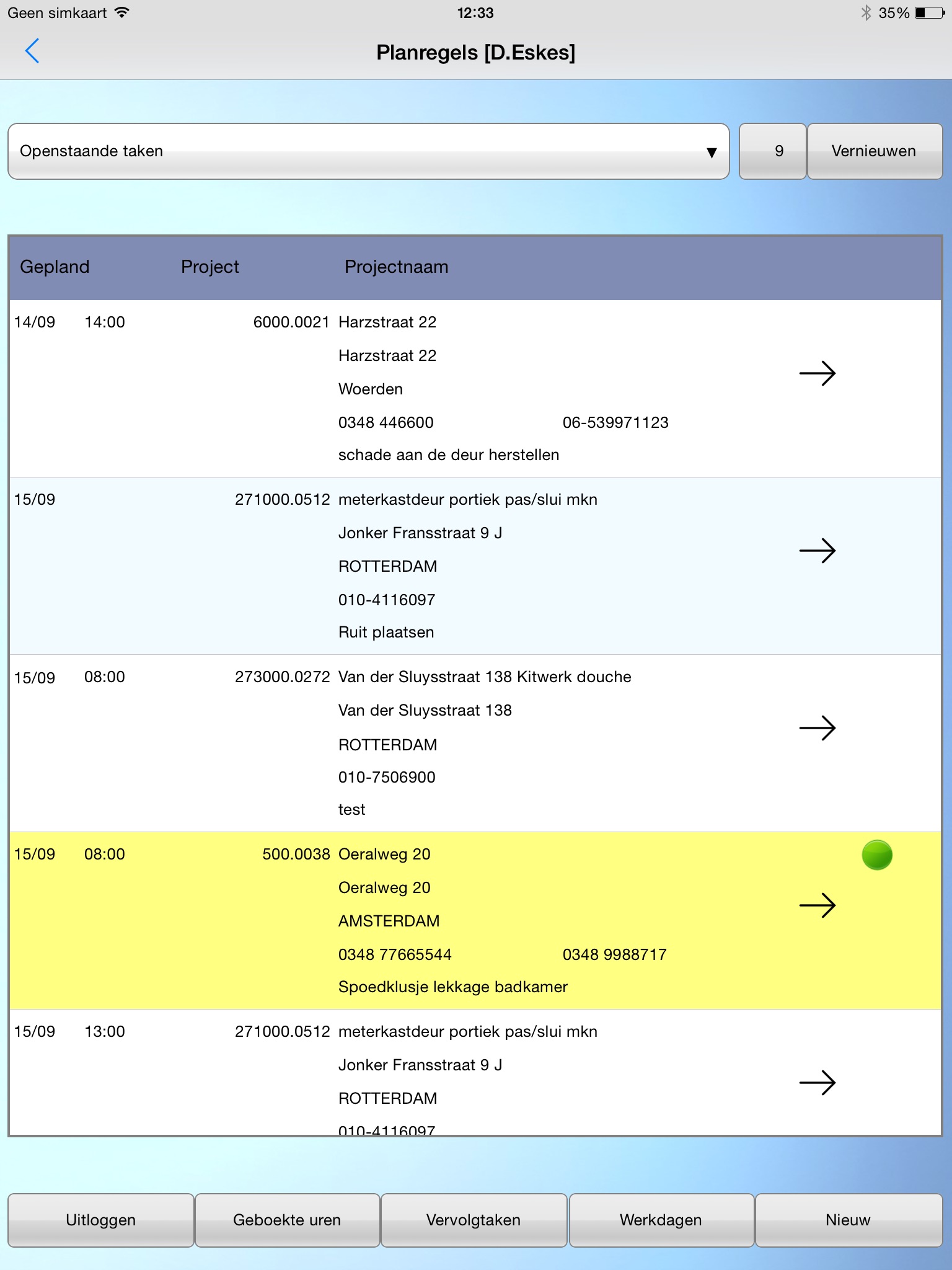Select project number 500.0038
The width and height of the screenshot is (952, 1270).
[x=296, y=855]
